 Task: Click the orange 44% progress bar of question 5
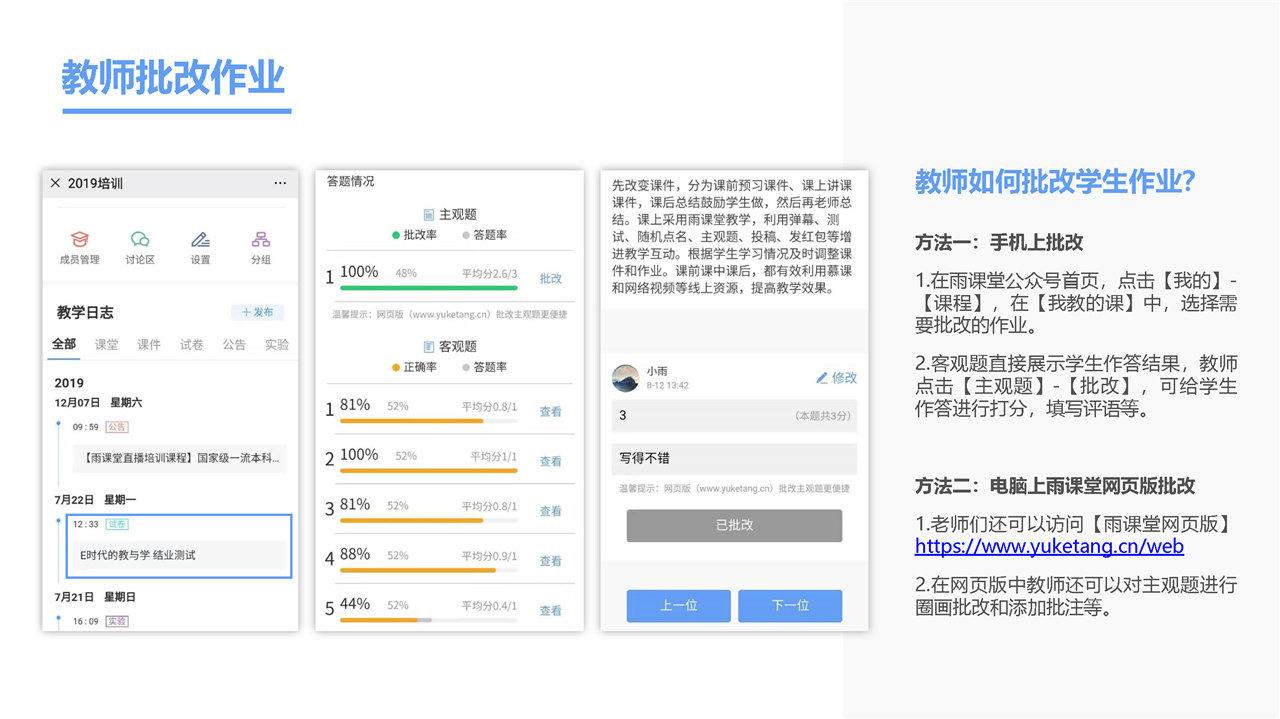pos(379,620)
